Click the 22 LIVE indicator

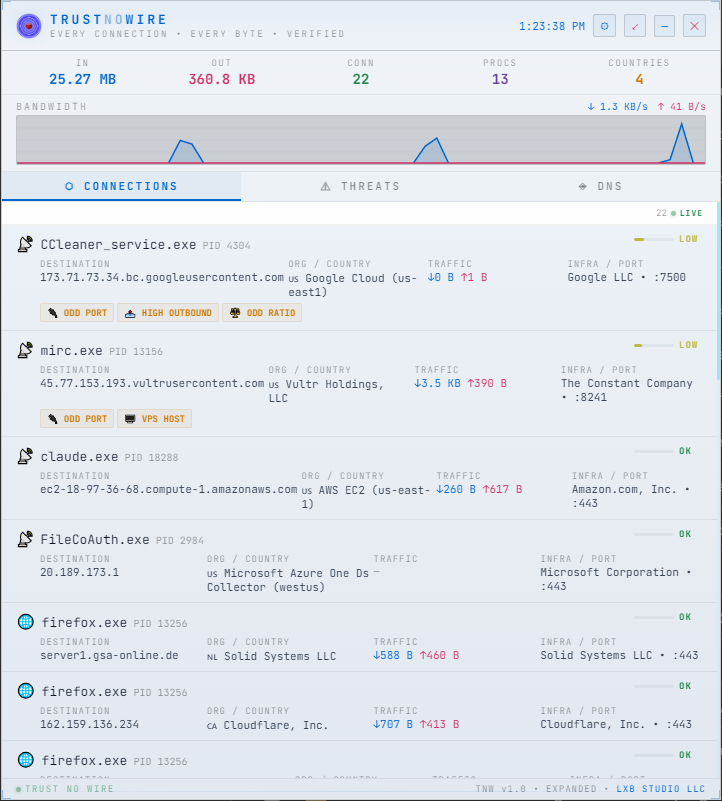click(x=679, y=213)
